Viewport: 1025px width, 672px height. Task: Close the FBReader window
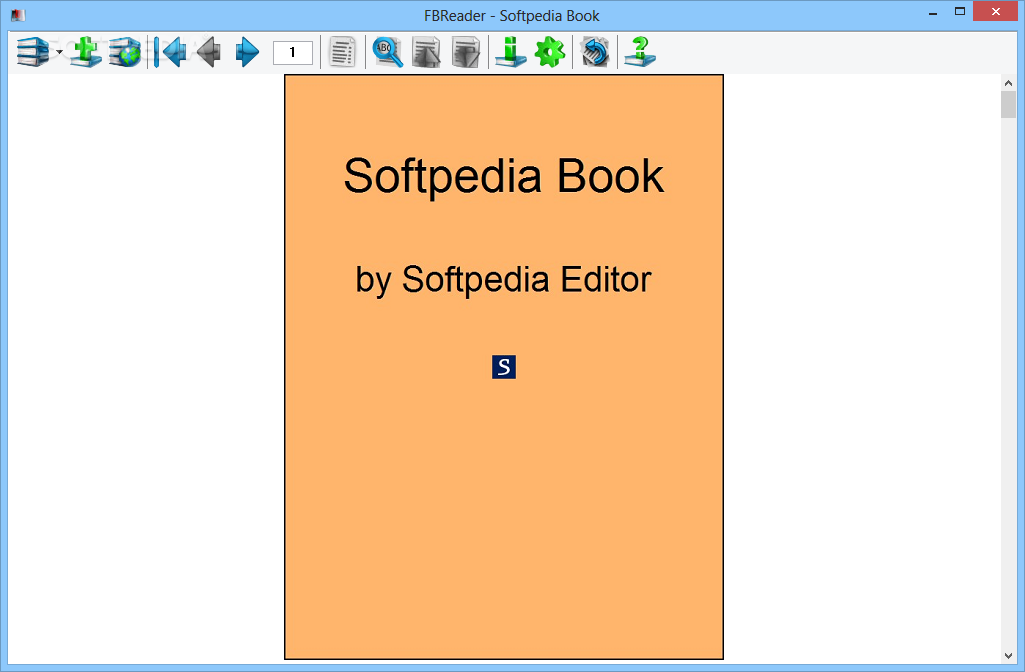(x=996, y=11)
